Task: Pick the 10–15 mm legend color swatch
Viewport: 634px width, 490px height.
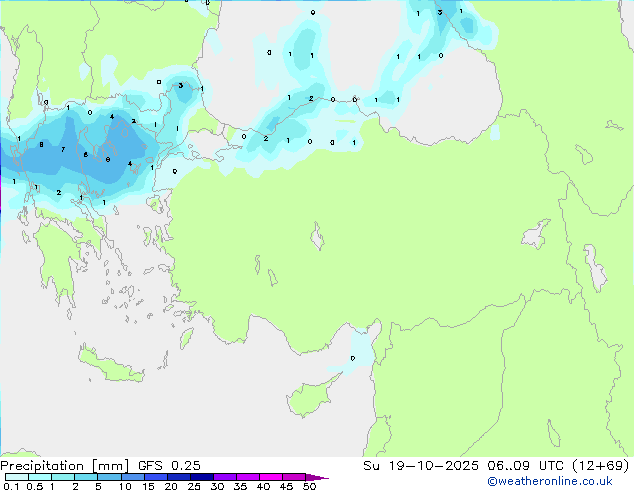Action: 132,477
